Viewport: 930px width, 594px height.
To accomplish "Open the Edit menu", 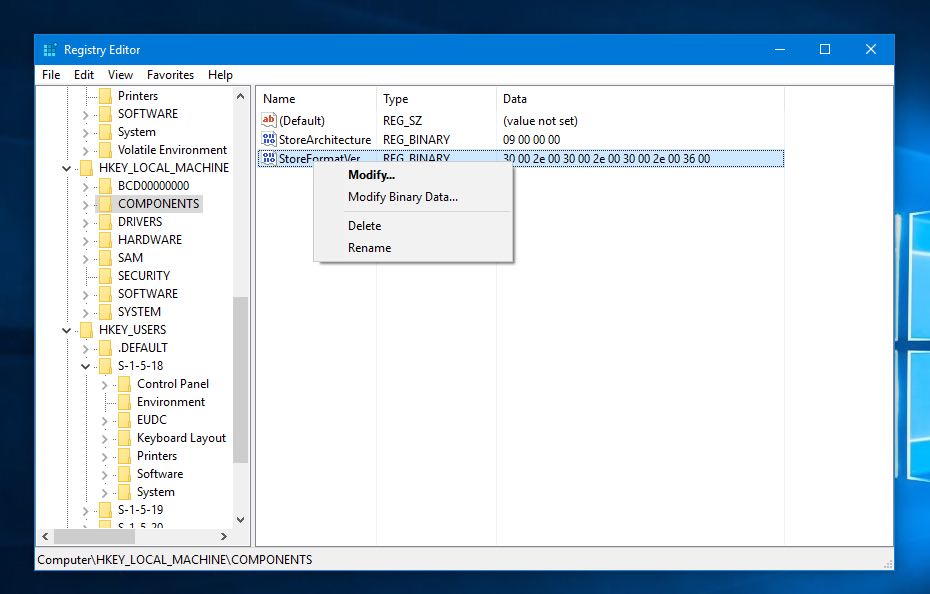I will (x=84, y=75).
